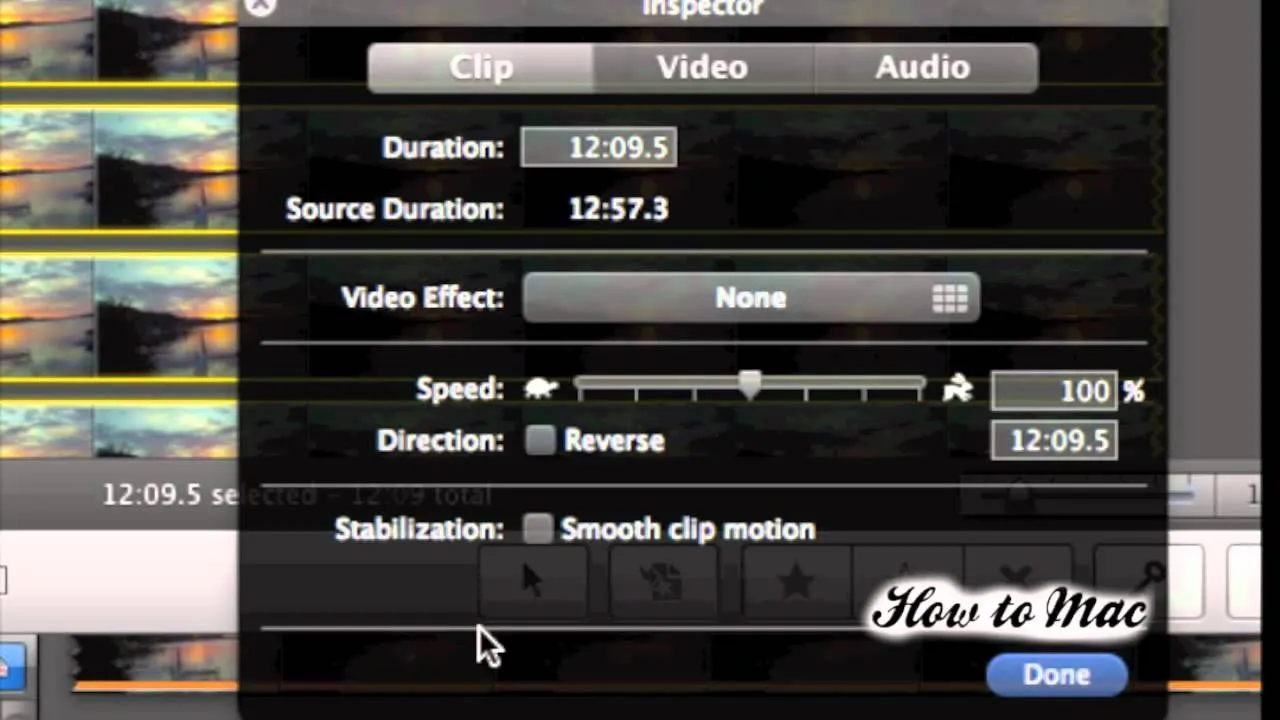Click the rabbit fast-speed icon
1280x720 pixels.
pyautogui.click(x=957, y=389)
